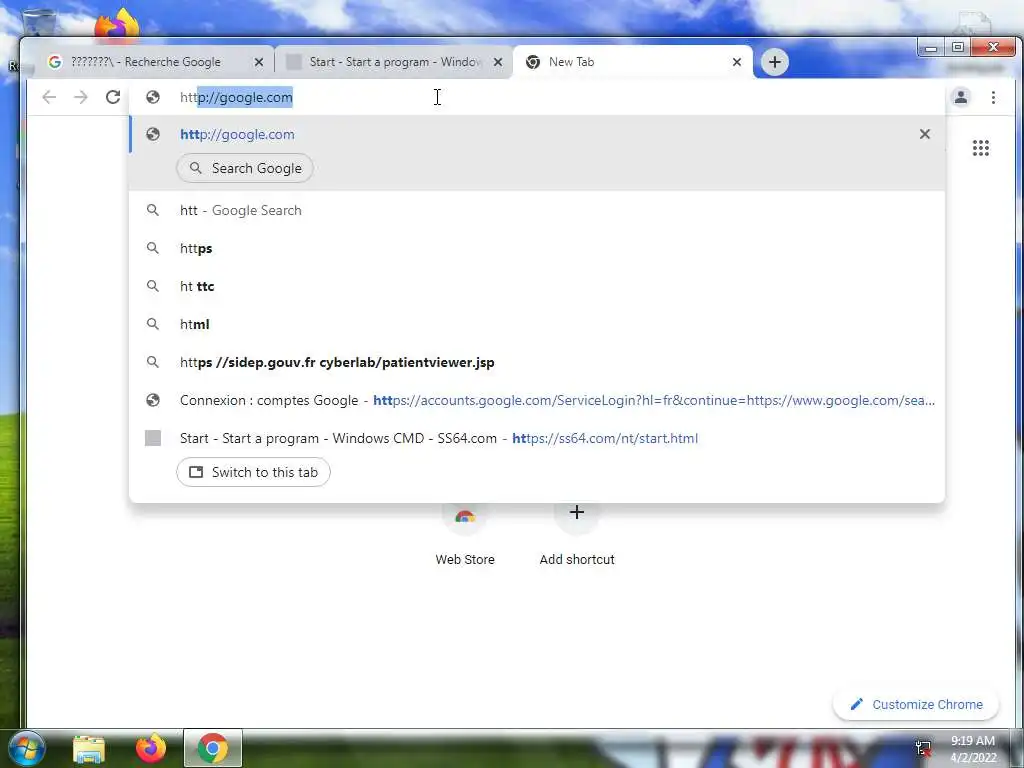
Task: Click the Search Google chip button
Action: (x=245, y=168)
